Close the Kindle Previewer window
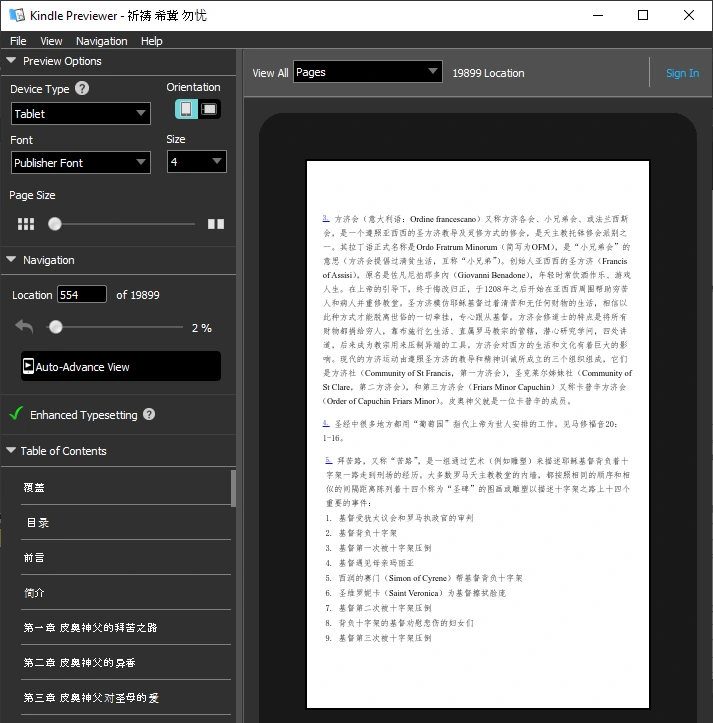Viewport: 713px width, 723px height. pos(689,15)
